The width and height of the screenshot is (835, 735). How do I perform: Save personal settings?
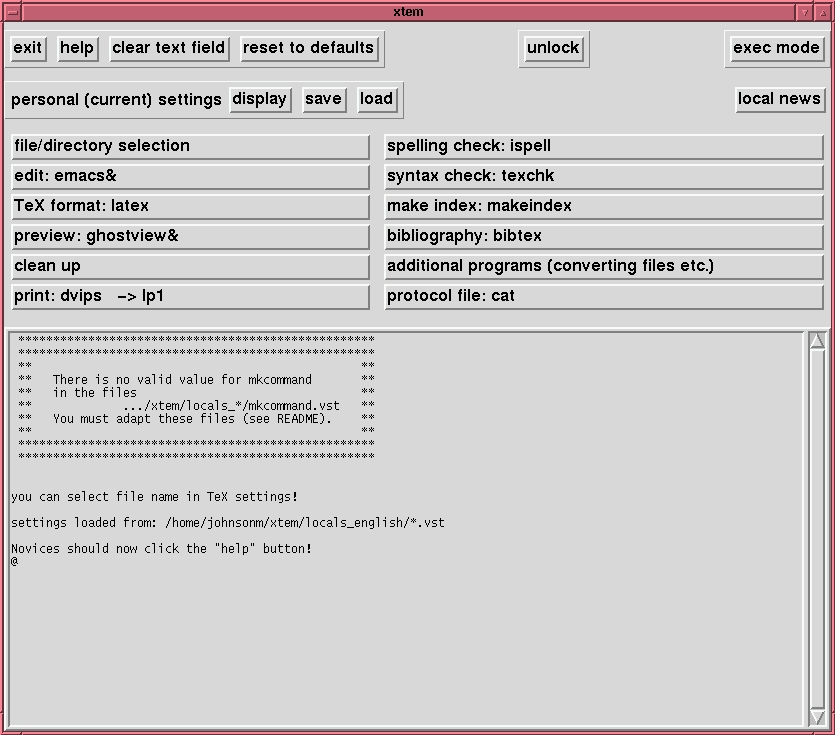(x=323, y=99)
